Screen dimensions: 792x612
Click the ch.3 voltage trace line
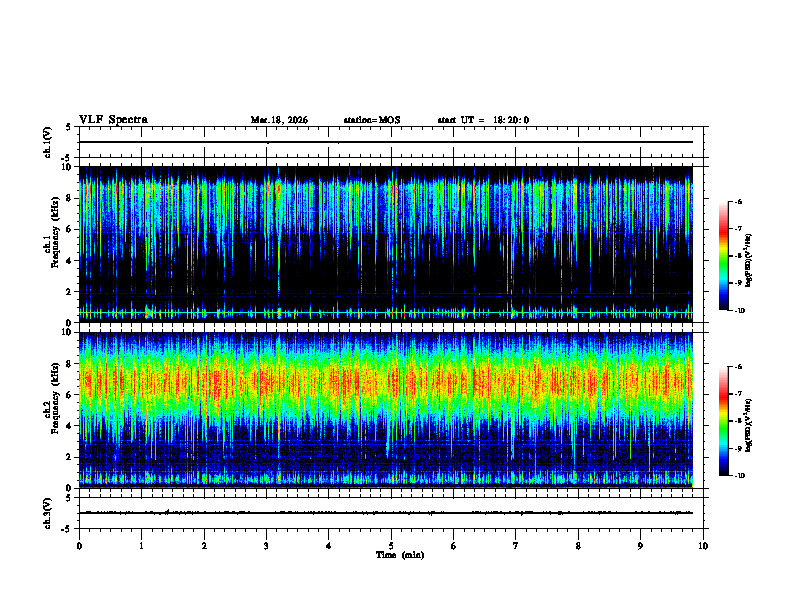click(x=386, y=513)
